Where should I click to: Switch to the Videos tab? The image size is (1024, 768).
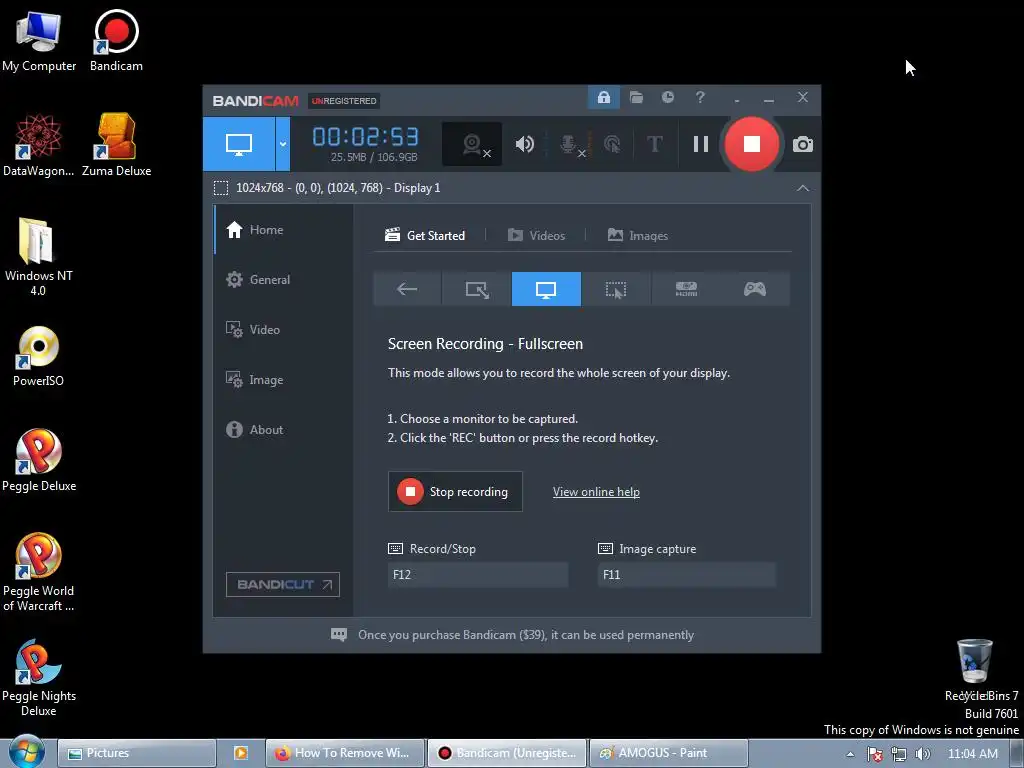pyautogui.click(x=536, y=236)
